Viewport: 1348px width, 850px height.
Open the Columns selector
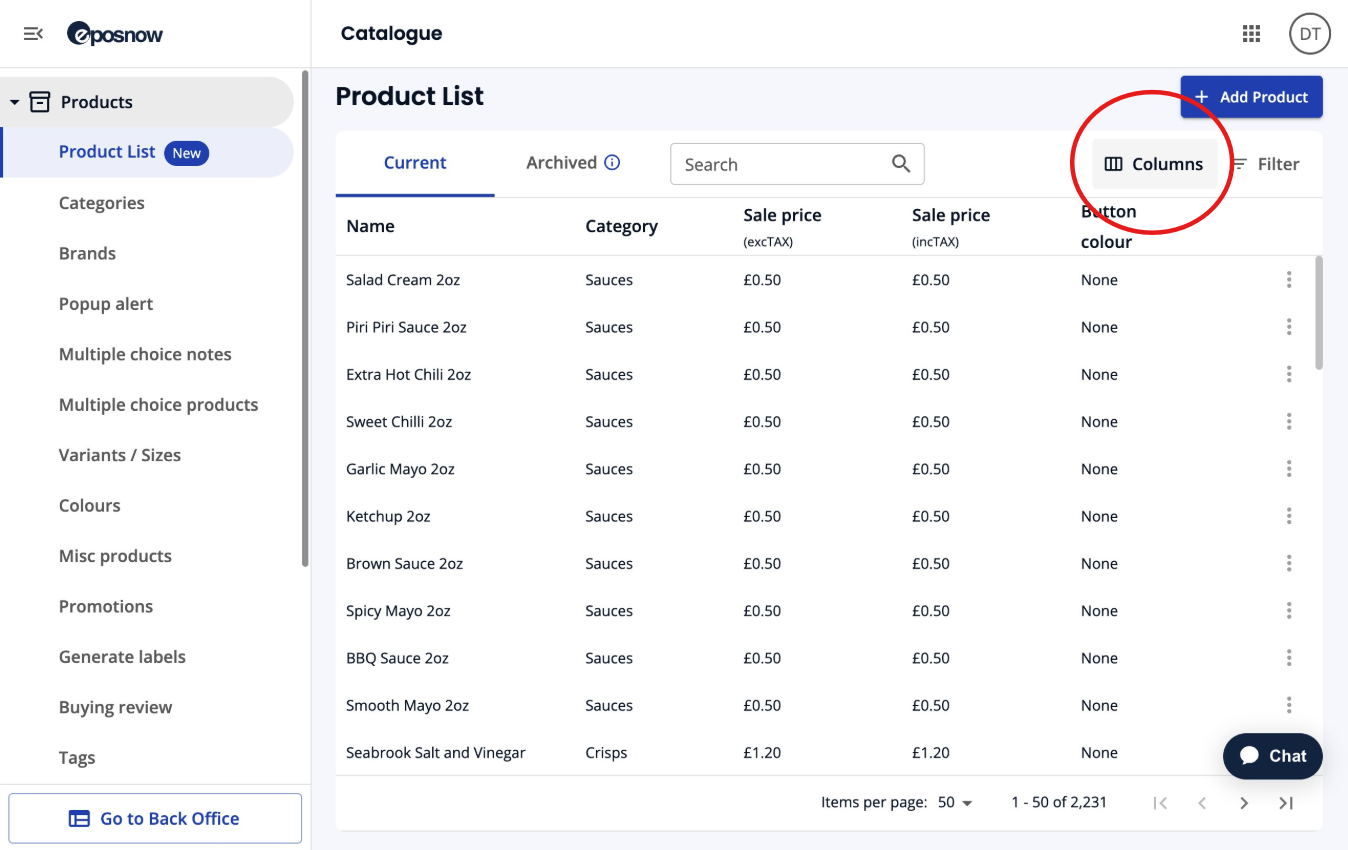(1154, 164)
